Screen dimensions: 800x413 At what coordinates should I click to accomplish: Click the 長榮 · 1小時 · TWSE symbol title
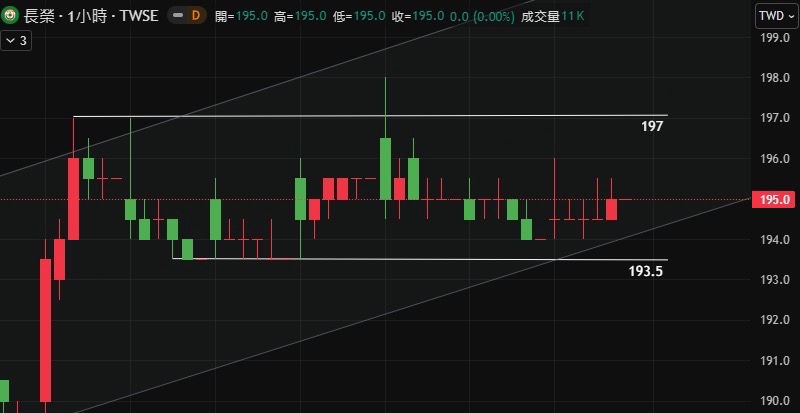(91, 16)
